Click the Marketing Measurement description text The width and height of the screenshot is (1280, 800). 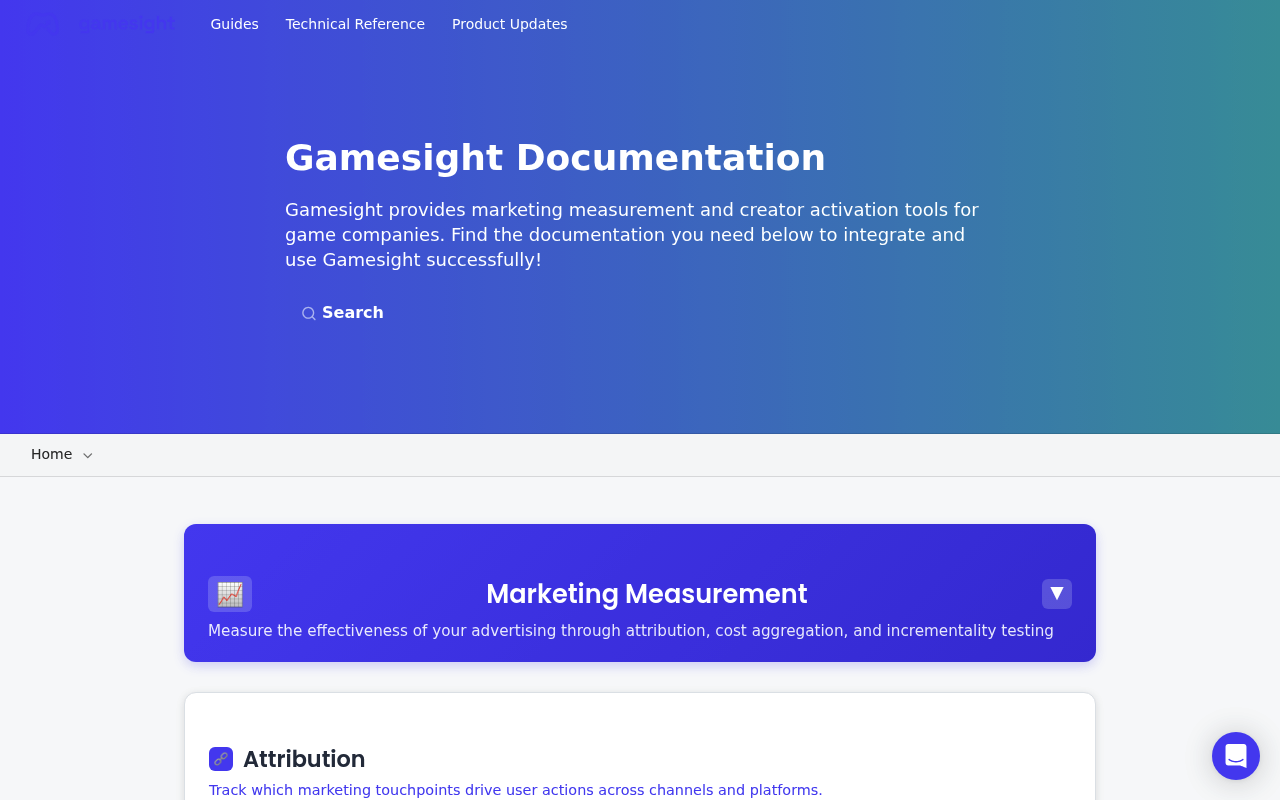click(631, 631)
